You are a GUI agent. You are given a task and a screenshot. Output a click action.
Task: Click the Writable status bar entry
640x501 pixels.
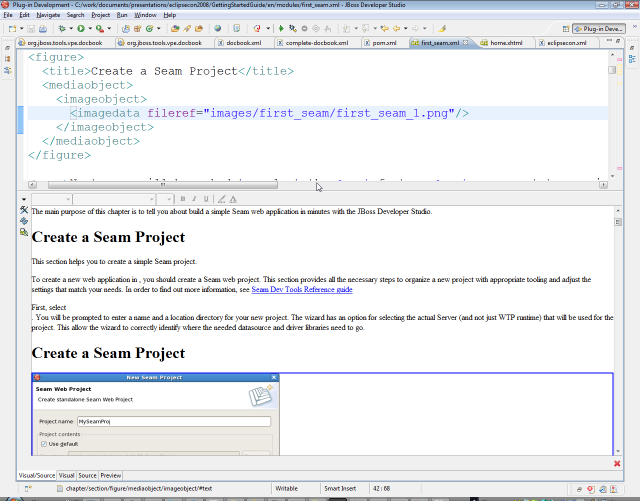(x=286, y=488)
